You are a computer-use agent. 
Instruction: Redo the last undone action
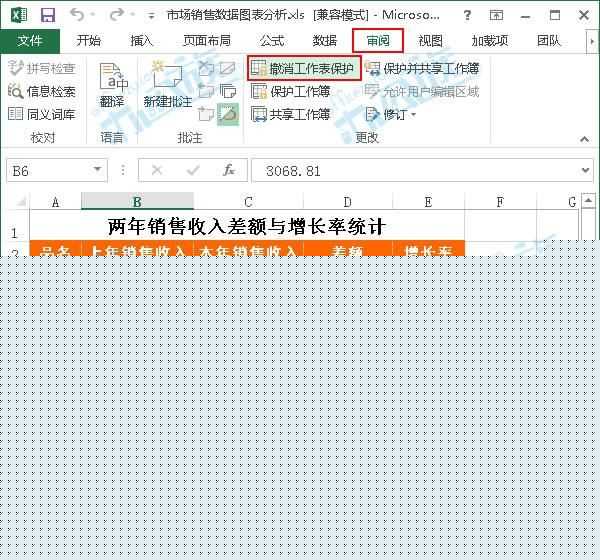(x=116, y=15)
